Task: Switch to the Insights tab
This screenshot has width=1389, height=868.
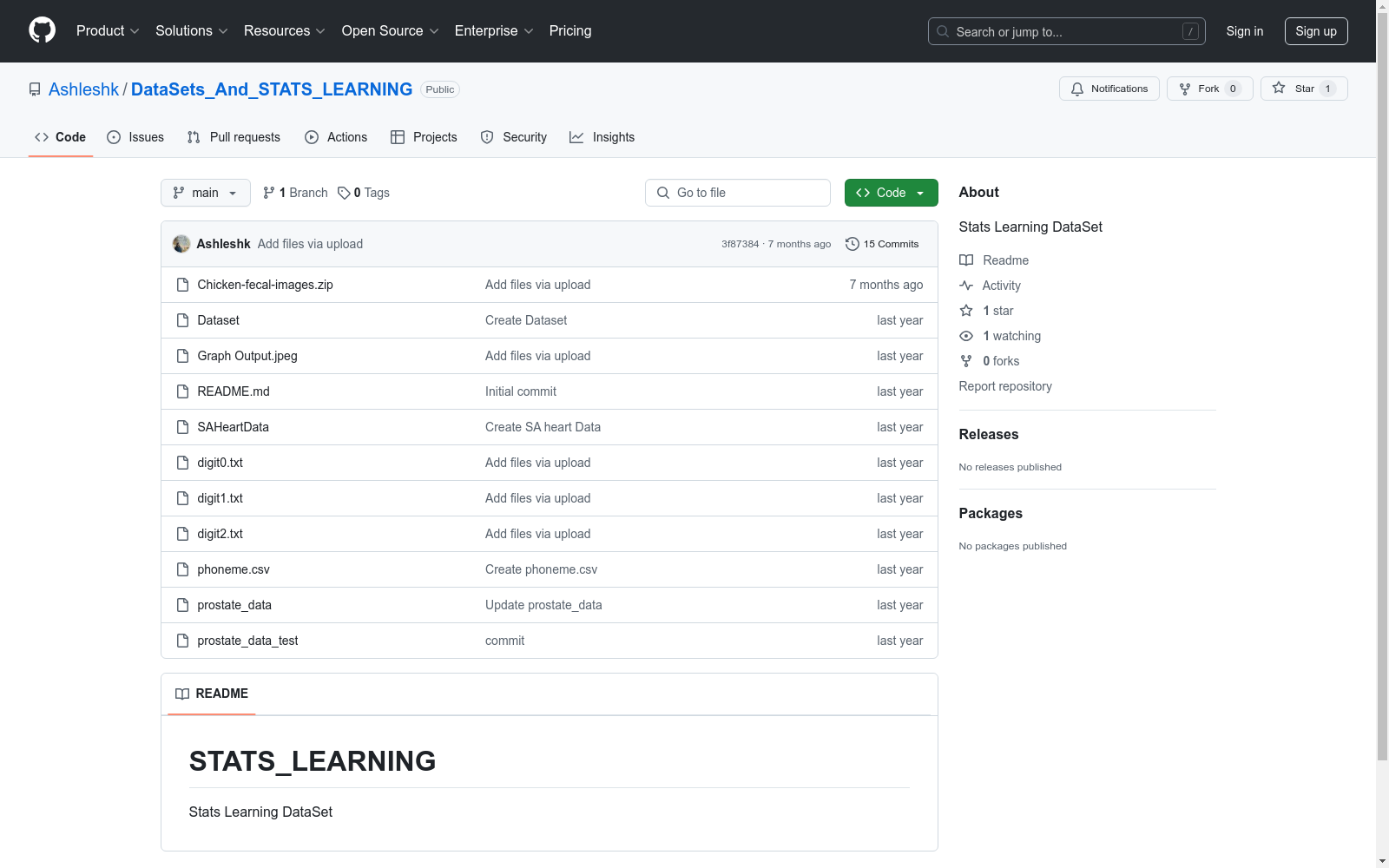Action: coord(602,137)
